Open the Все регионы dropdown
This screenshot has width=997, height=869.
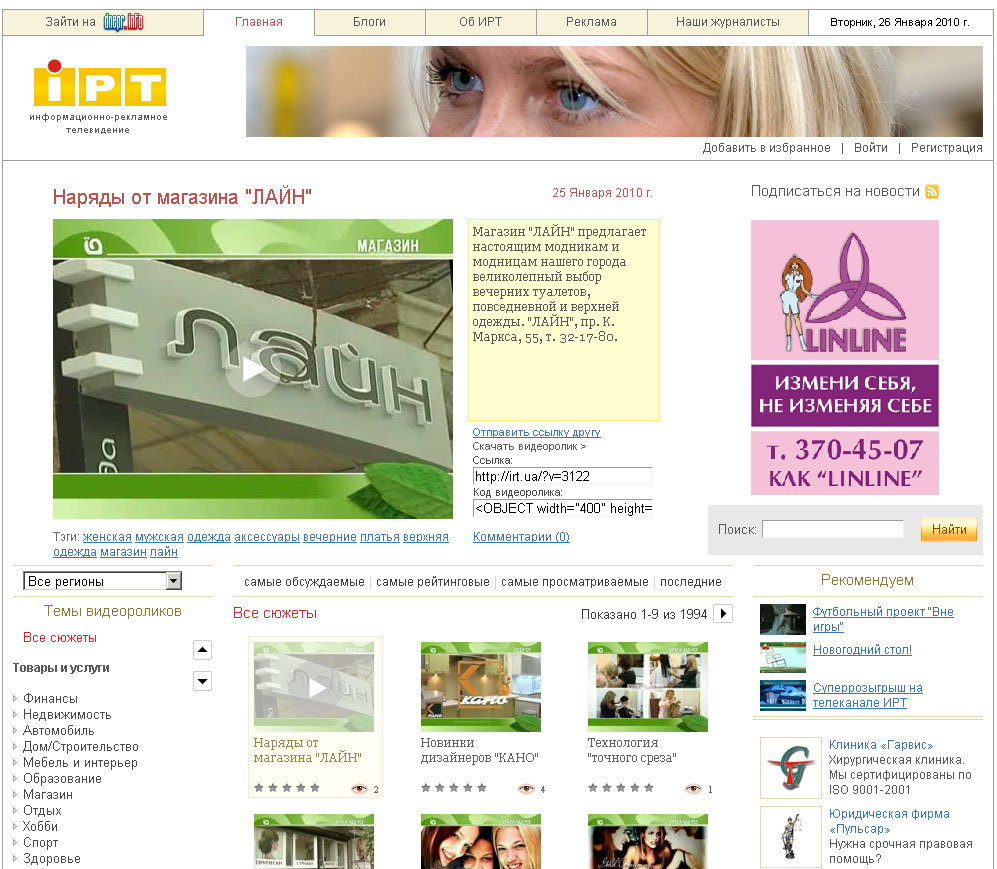(103, 580)
